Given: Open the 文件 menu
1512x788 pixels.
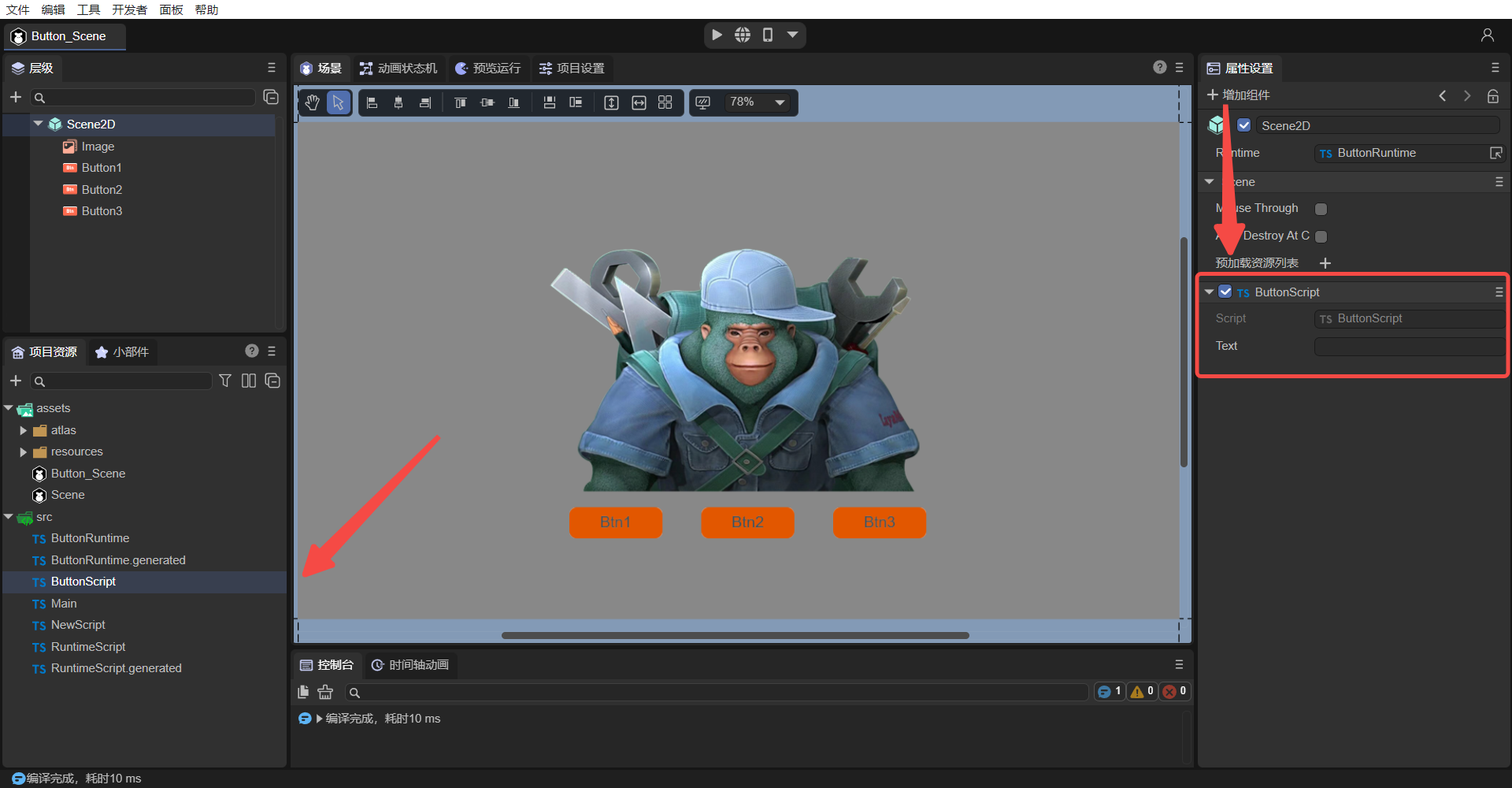Looking at the screenshot, I should (x=17, y=9).
